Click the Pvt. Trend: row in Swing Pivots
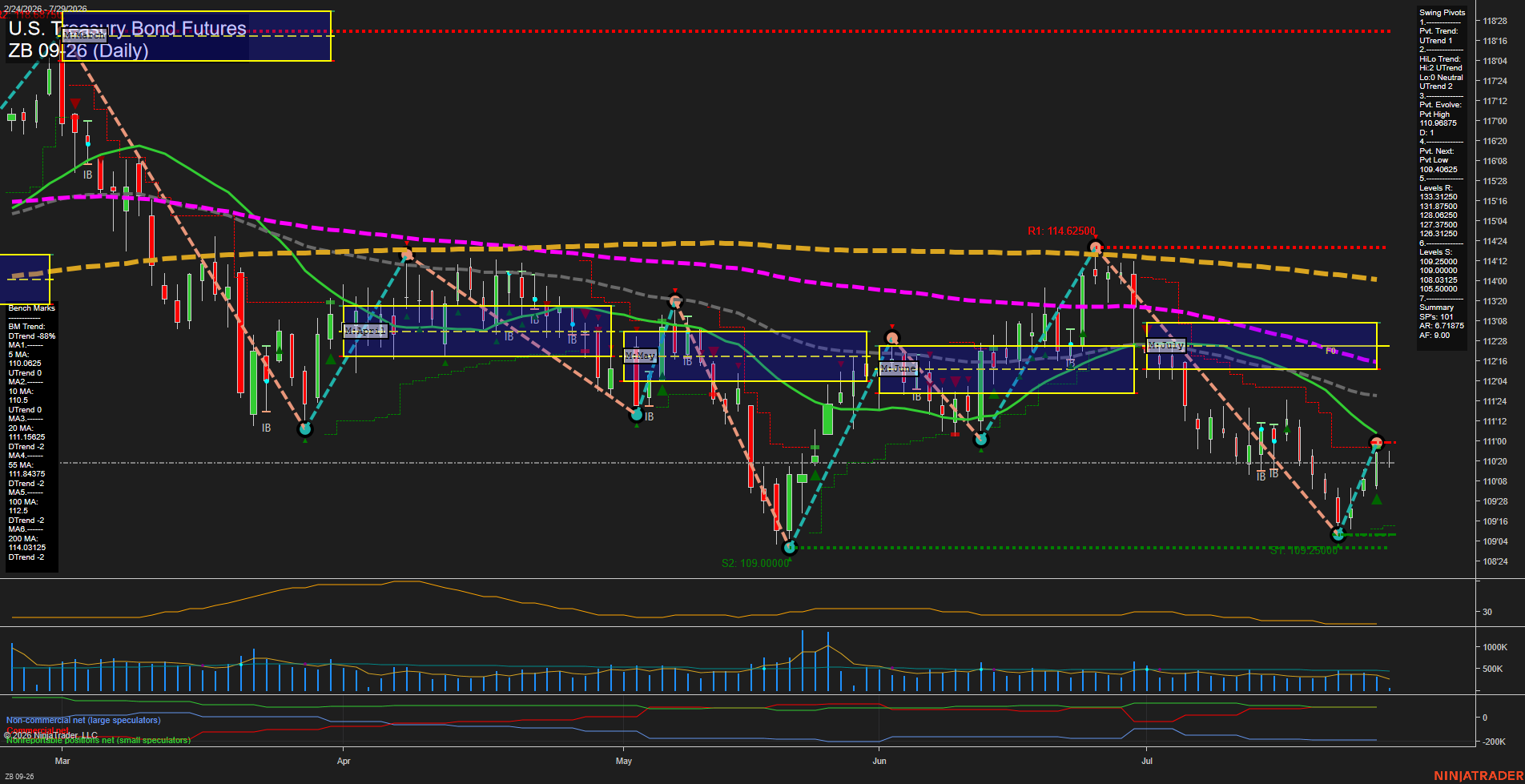Image resolution: width=1525 pixels, height=784 pixels. pyautogui.click(x=1438, y=31)
